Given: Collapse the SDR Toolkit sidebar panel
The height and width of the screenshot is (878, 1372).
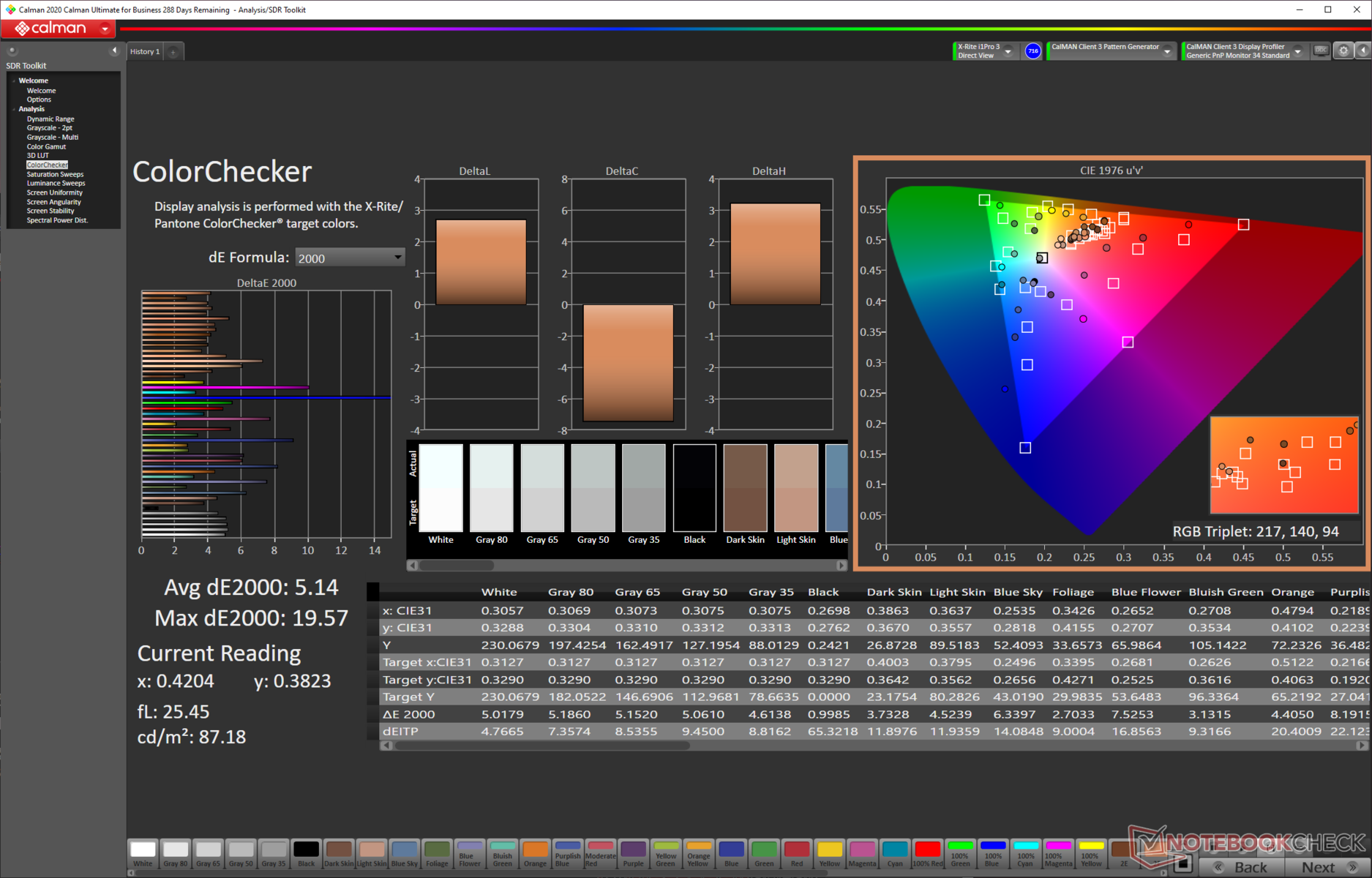Looking at the screenshot, I should click(x=114, y=50).
